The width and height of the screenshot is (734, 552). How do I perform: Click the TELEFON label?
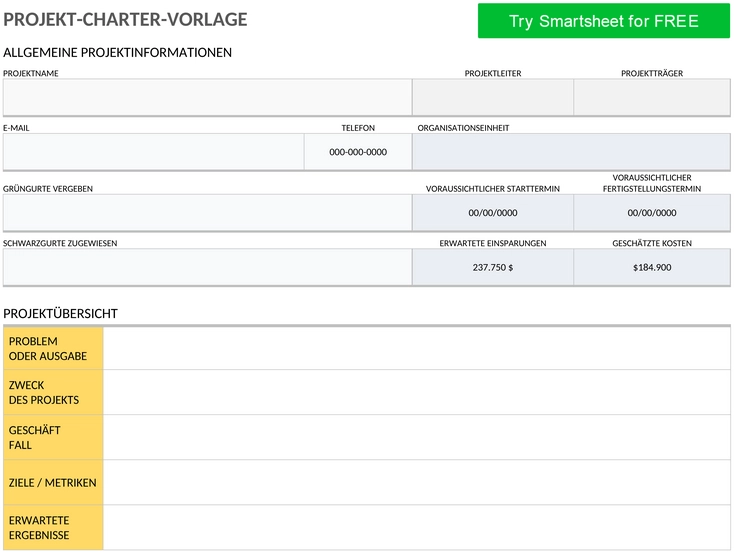358,128
